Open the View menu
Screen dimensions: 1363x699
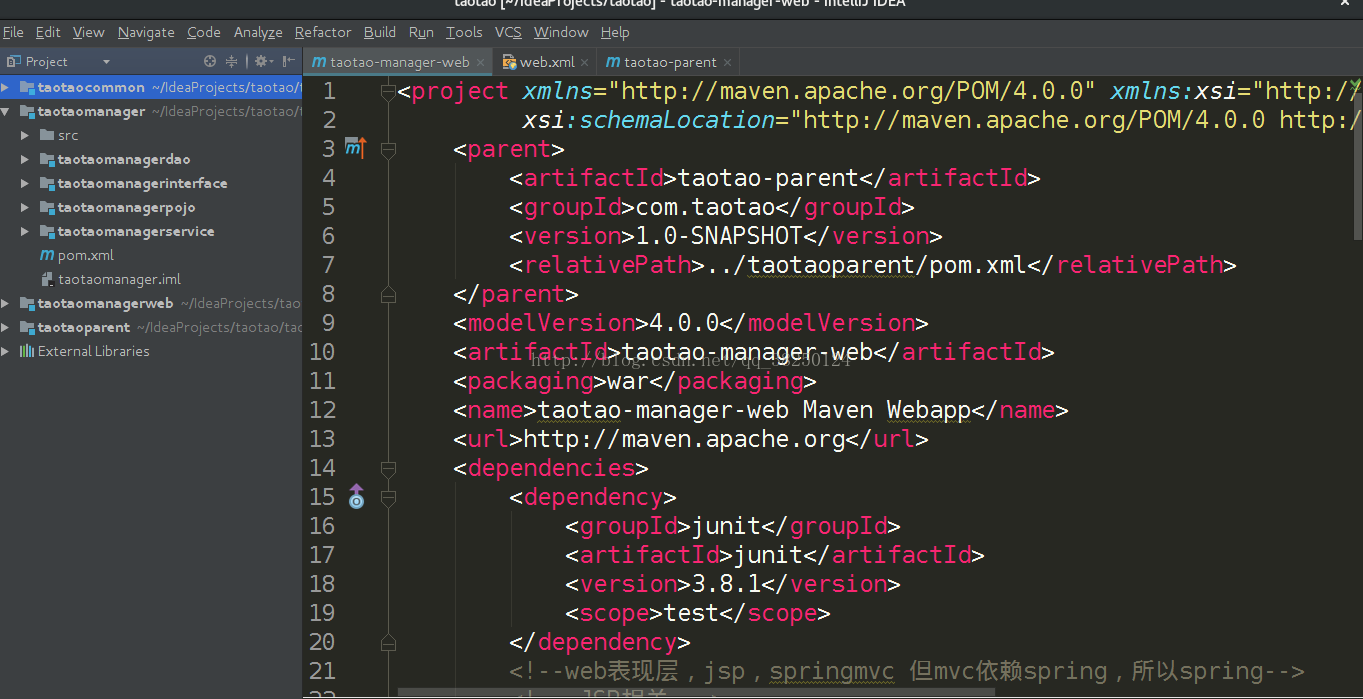pyautogui.click(x=88, y=32)
